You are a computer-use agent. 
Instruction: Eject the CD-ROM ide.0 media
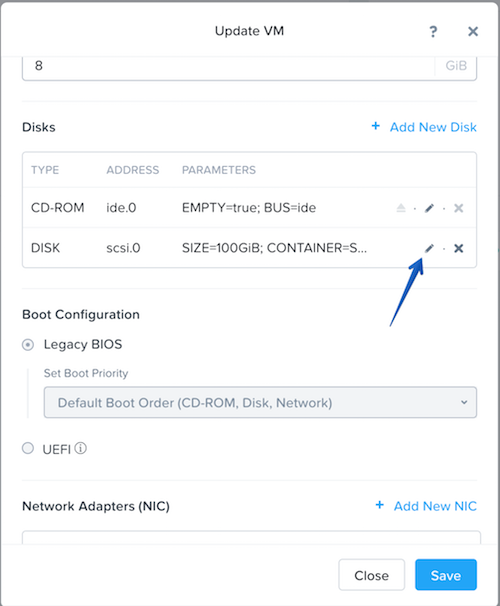(401, 208)
